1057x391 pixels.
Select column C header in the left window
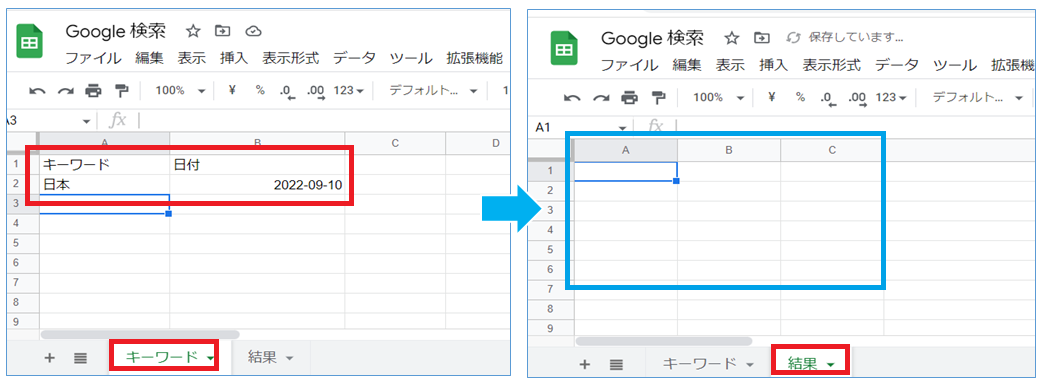pyautogui.click(x=395, y=143)
